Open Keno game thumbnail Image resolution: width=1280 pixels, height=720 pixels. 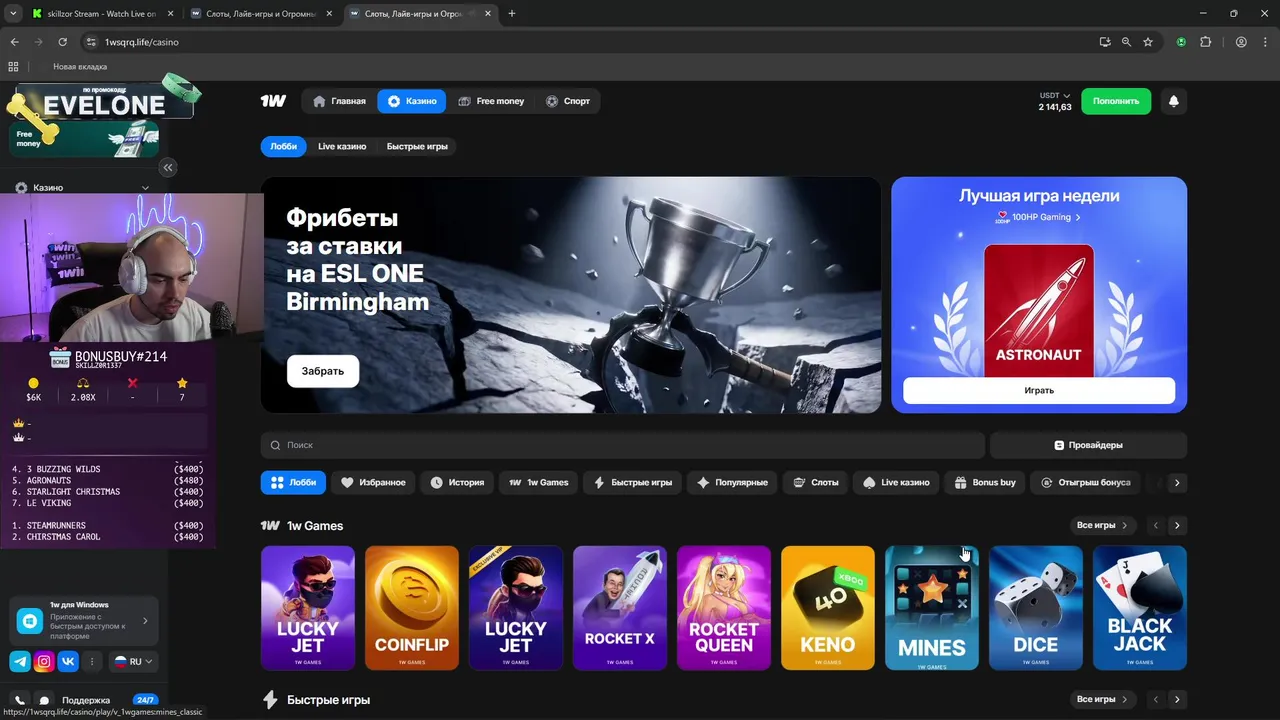(x=828, y=608)
